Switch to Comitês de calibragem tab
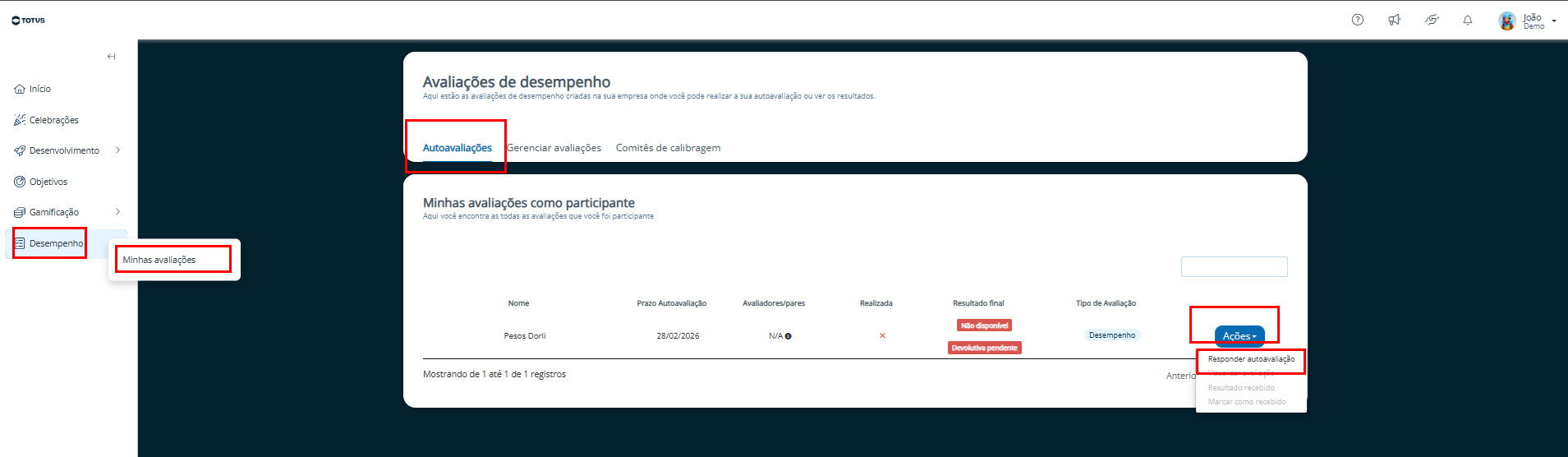The width and height of the screenshot is (1568, 457). 668,148
